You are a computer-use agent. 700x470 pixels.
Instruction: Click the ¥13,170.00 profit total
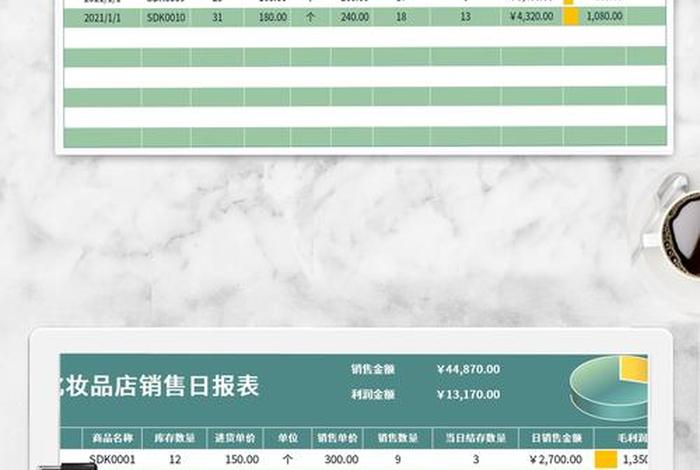click(468, 395)
